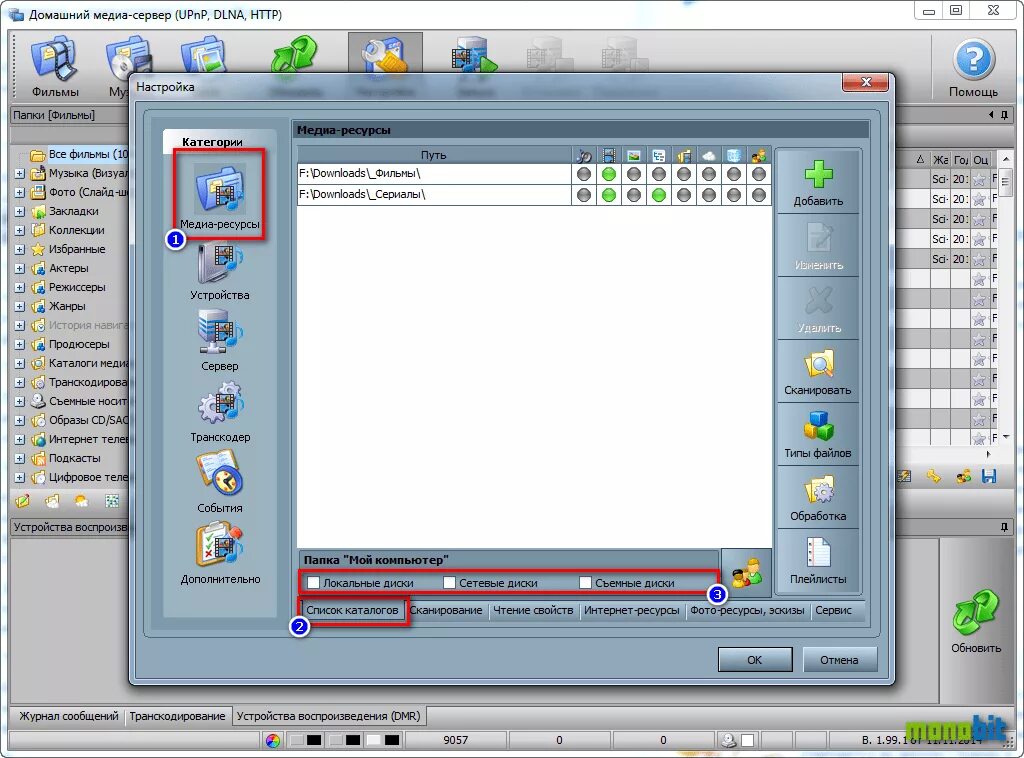
Task: Close the Настройка dialog with red X
Action: [866, 82]
